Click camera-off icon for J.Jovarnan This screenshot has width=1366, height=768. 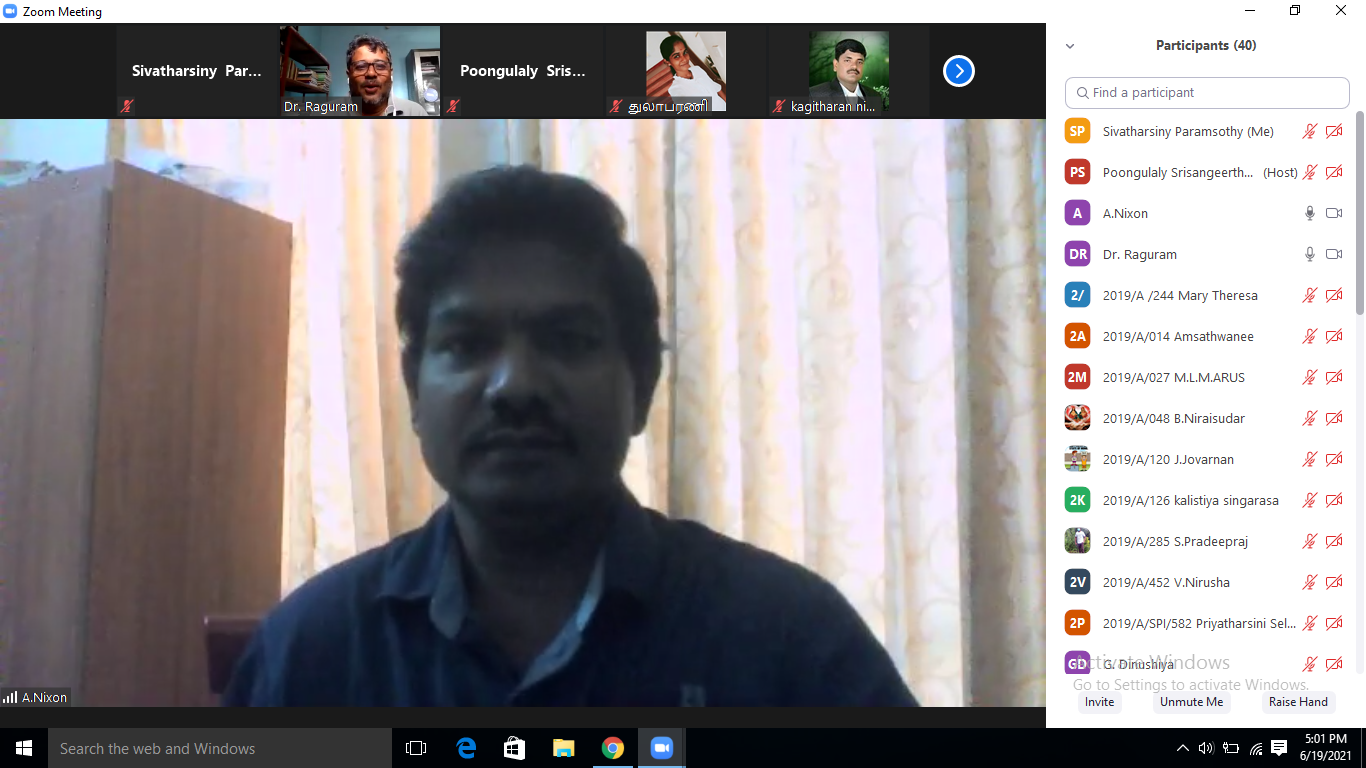[x=1334, y=459]
